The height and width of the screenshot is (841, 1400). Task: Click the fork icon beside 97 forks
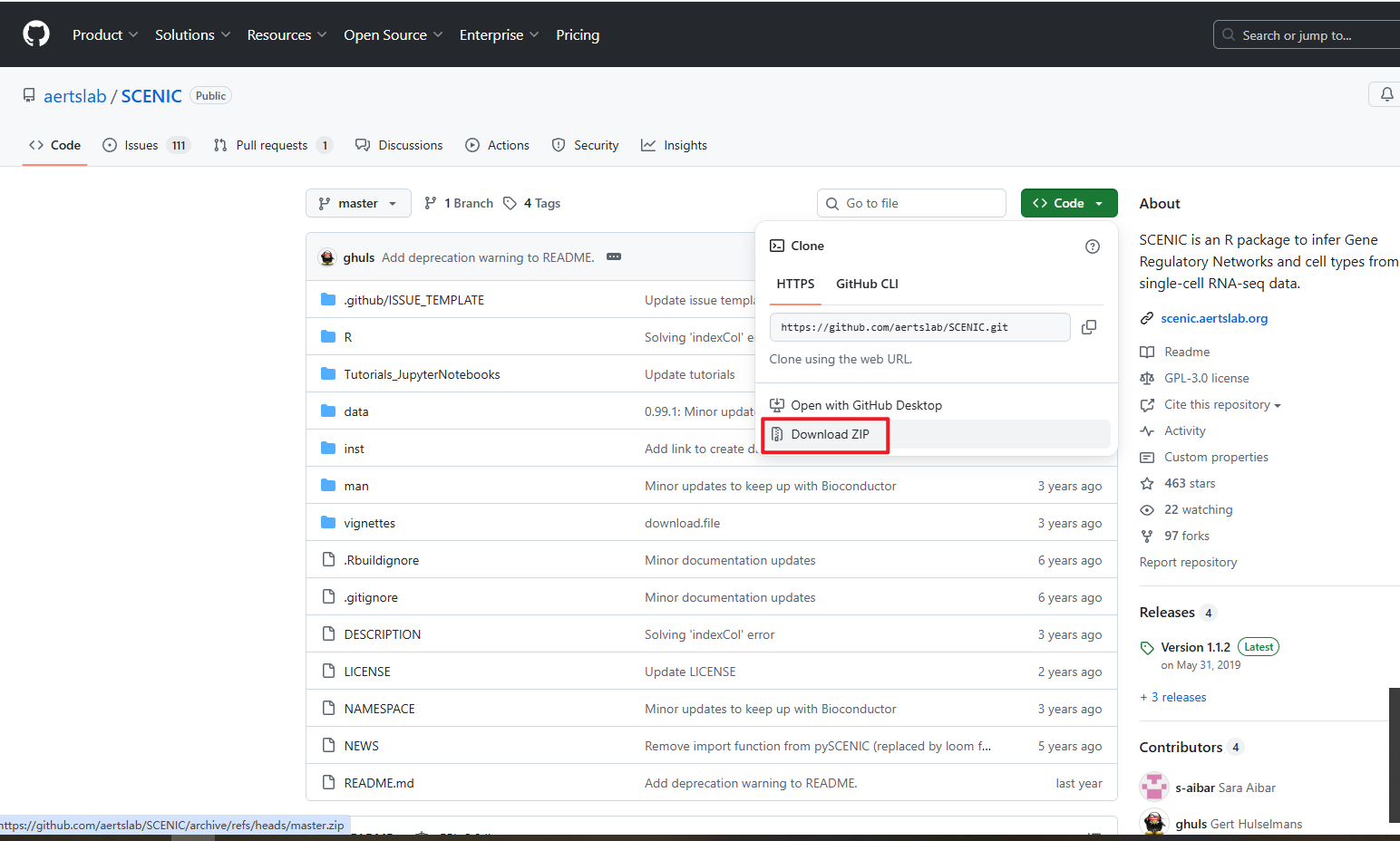point(1147,536)
